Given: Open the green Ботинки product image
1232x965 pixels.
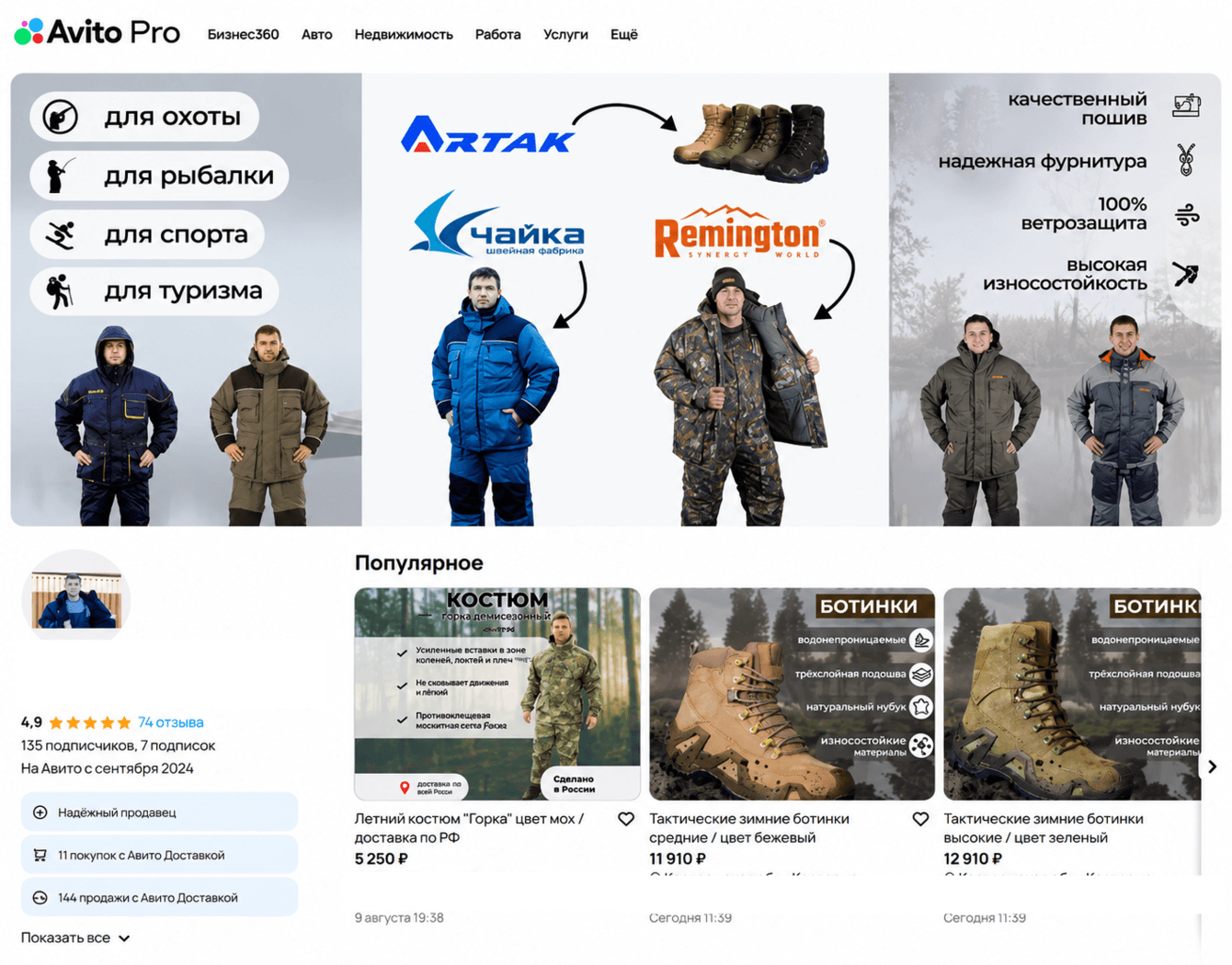Looking at the screenshot, I should click(1072, 694).
